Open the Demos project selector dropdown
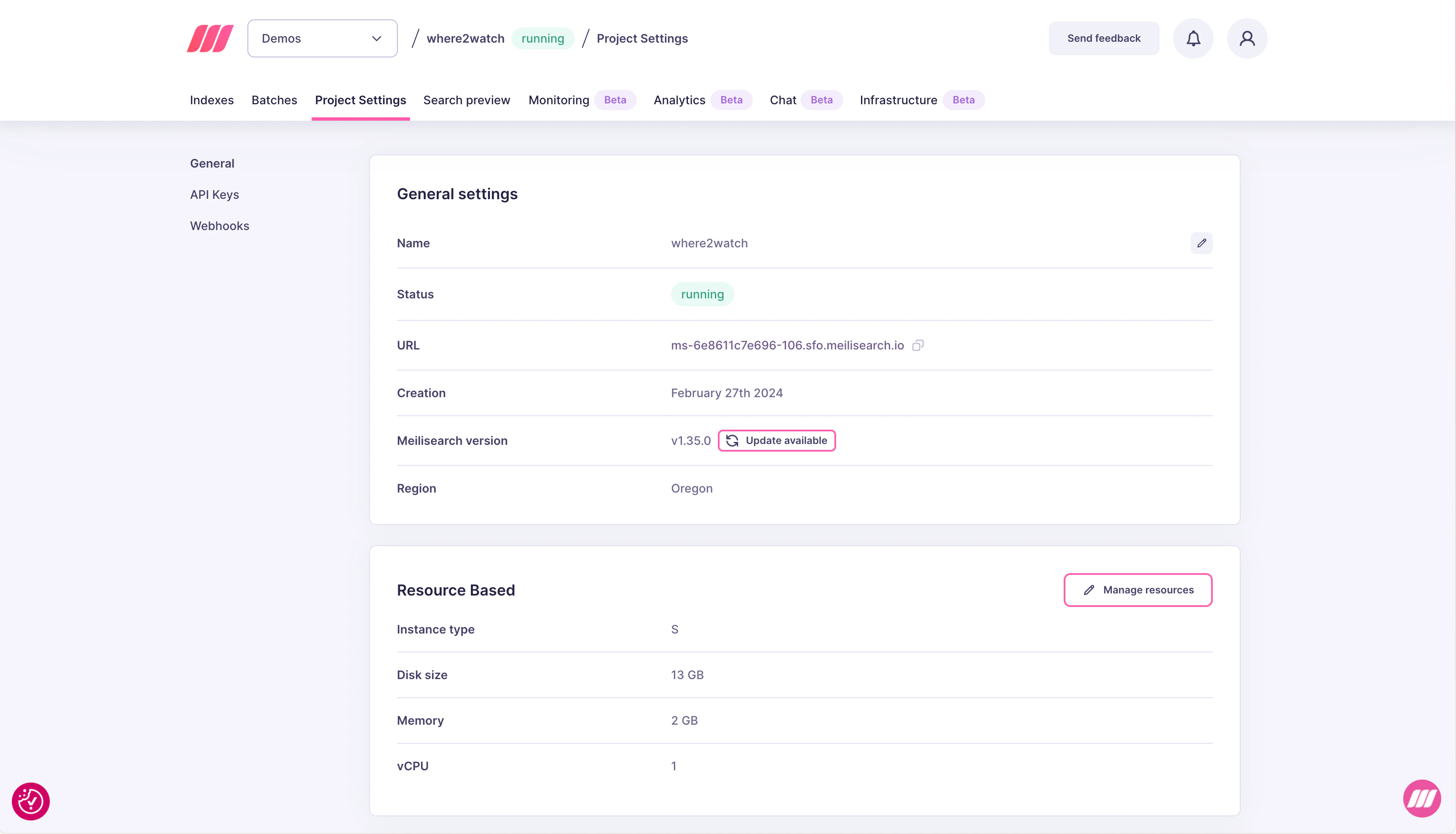 [x=322, y=38]
